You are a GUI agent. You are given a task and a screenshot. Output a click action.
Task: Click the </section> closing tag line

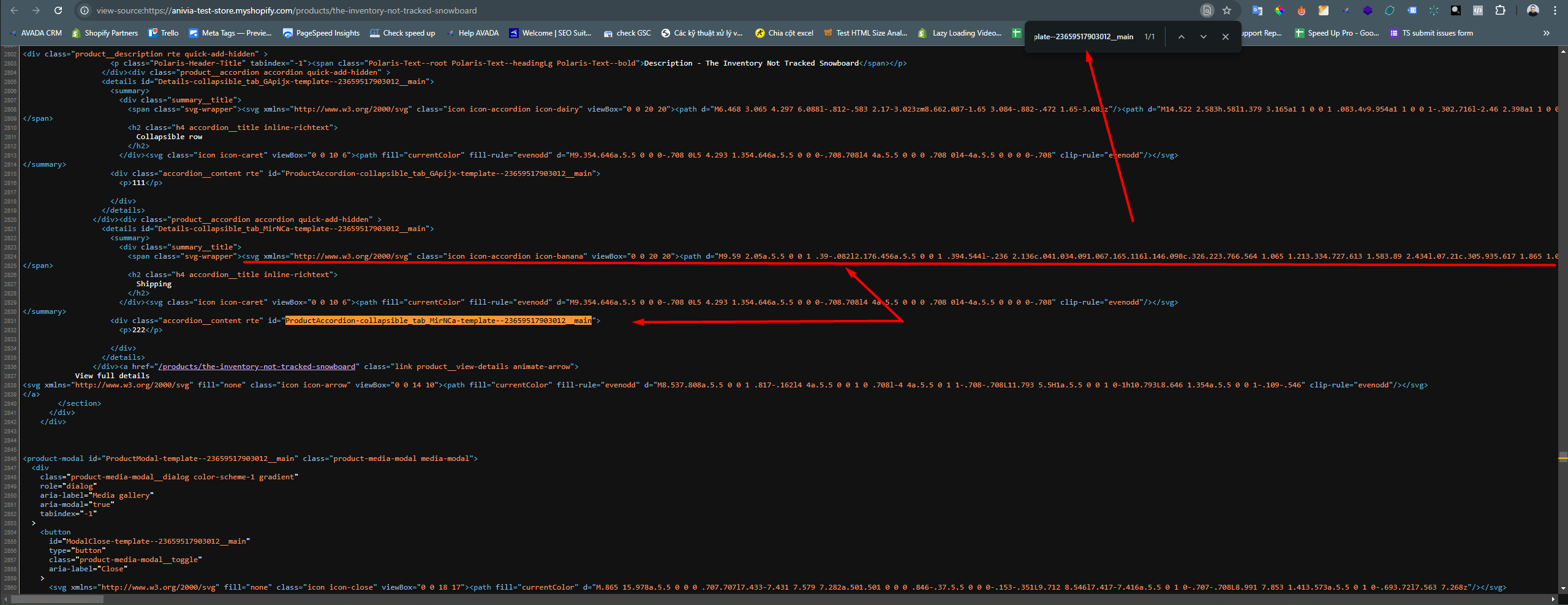pos(79,403)
